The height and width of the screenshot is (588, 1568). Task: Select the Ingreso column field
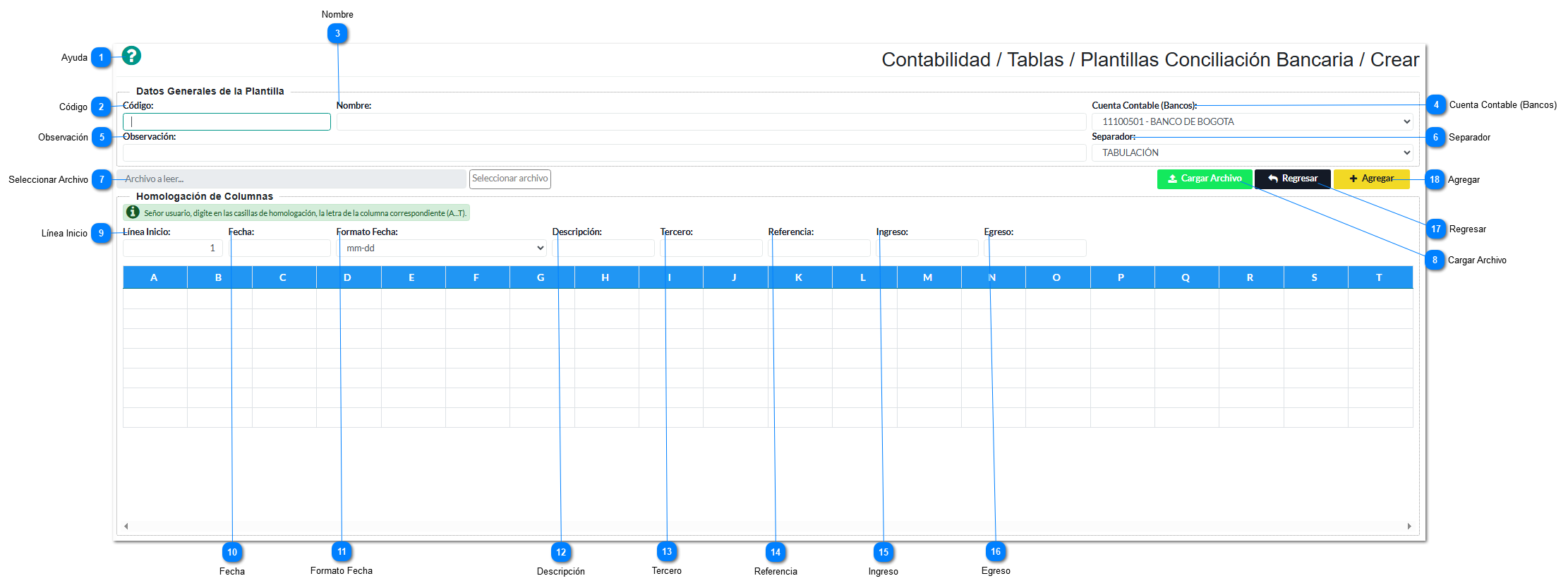[927, 248]
